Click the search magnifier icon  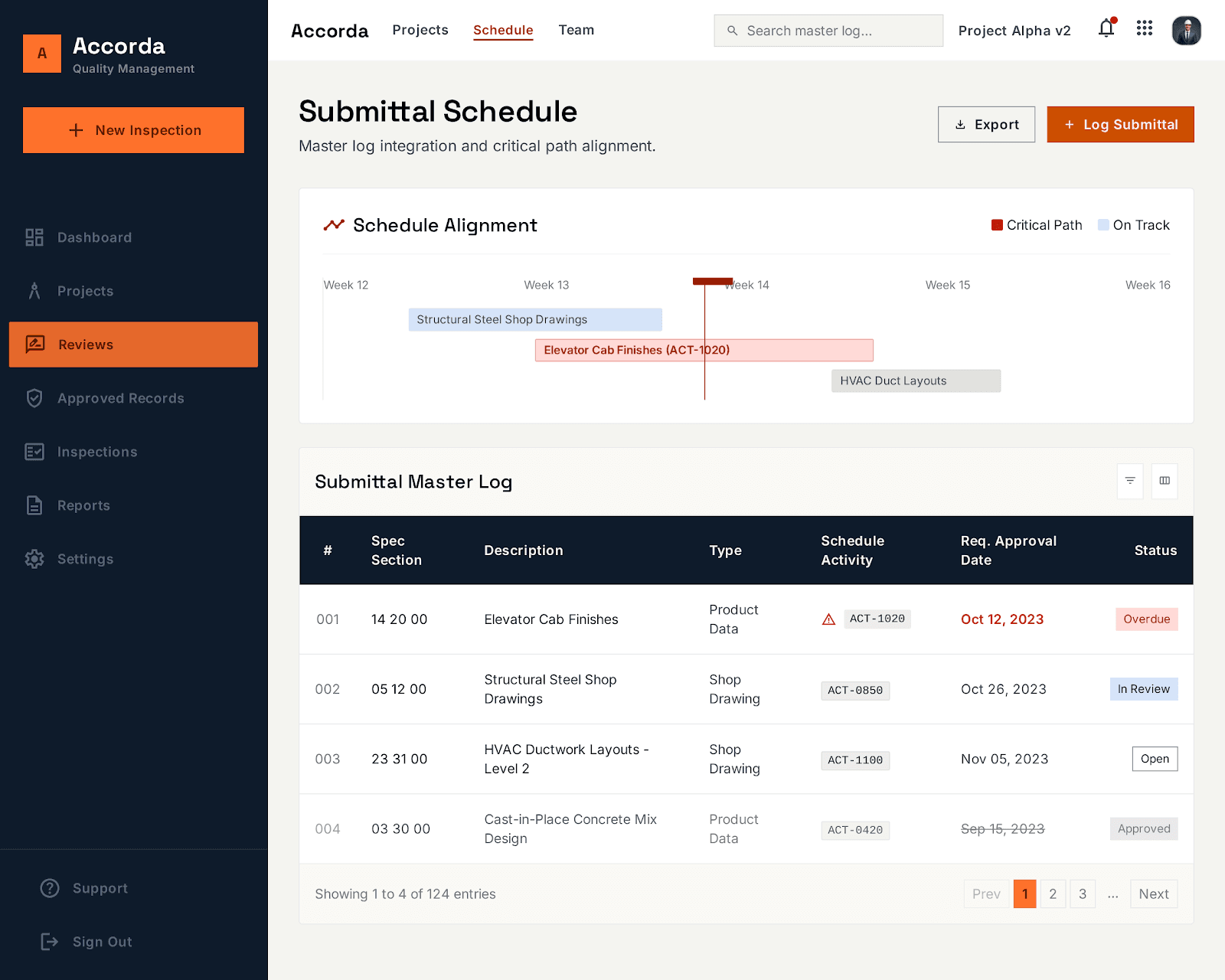pos(733,31)
